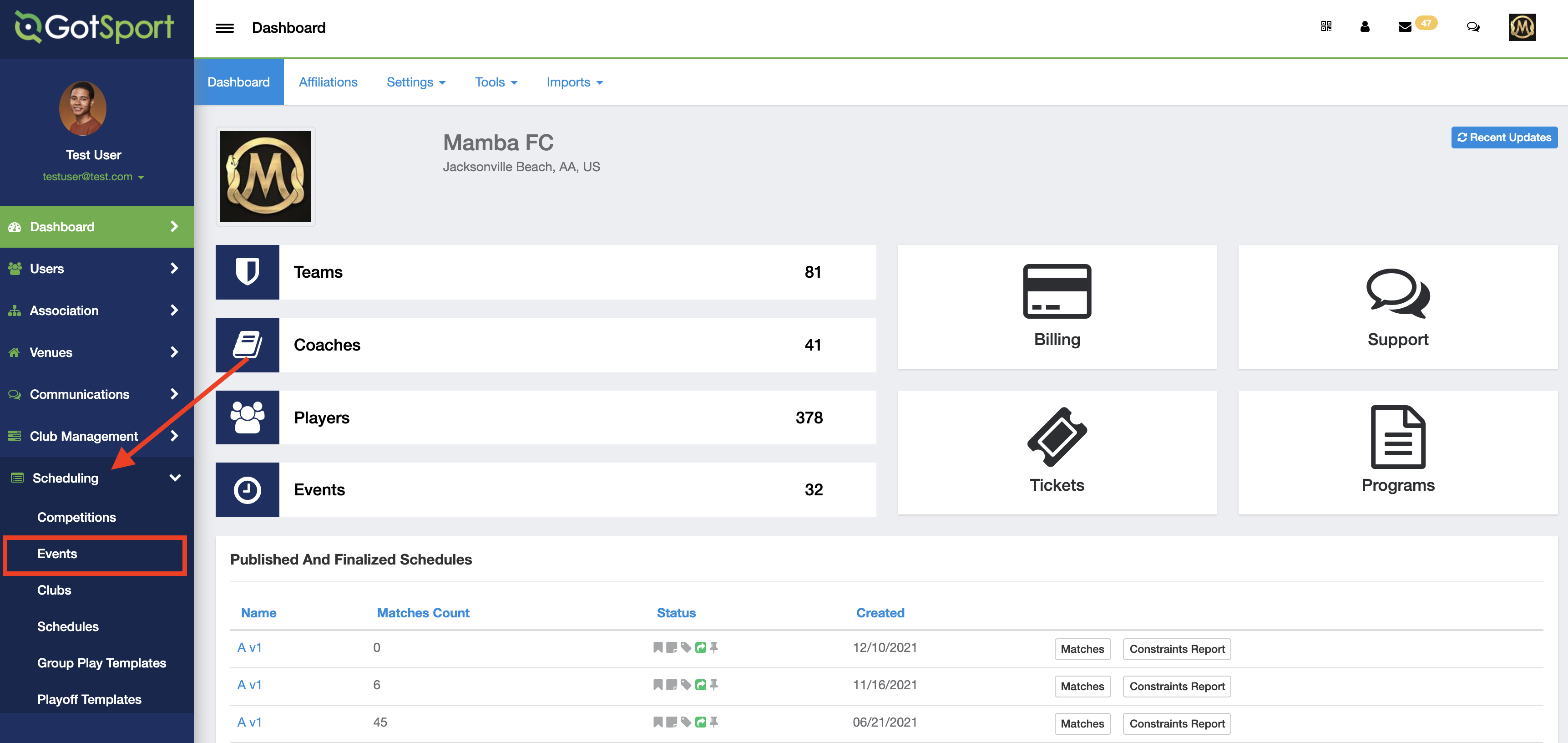This screenshot has width=1568, height=743.
Task: Collapse the Scheduling sidebar section
Action: point(97,478)
